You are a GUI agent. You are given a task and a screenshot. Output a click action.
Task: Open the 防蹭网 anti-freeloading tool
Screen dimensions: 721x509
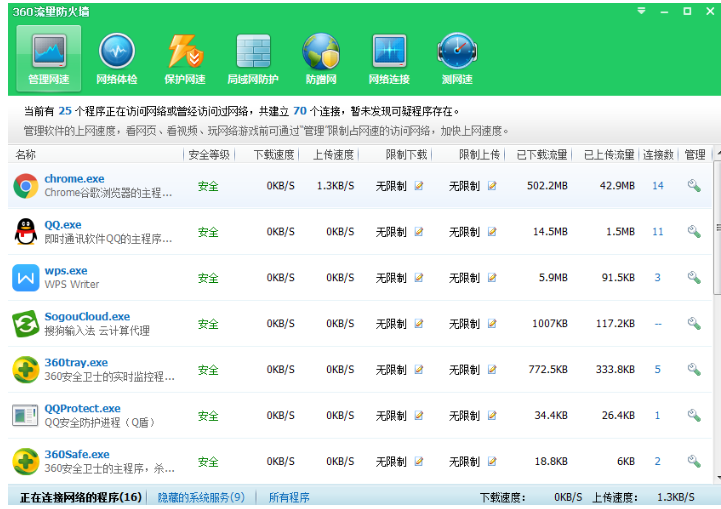tap(321, 58)
